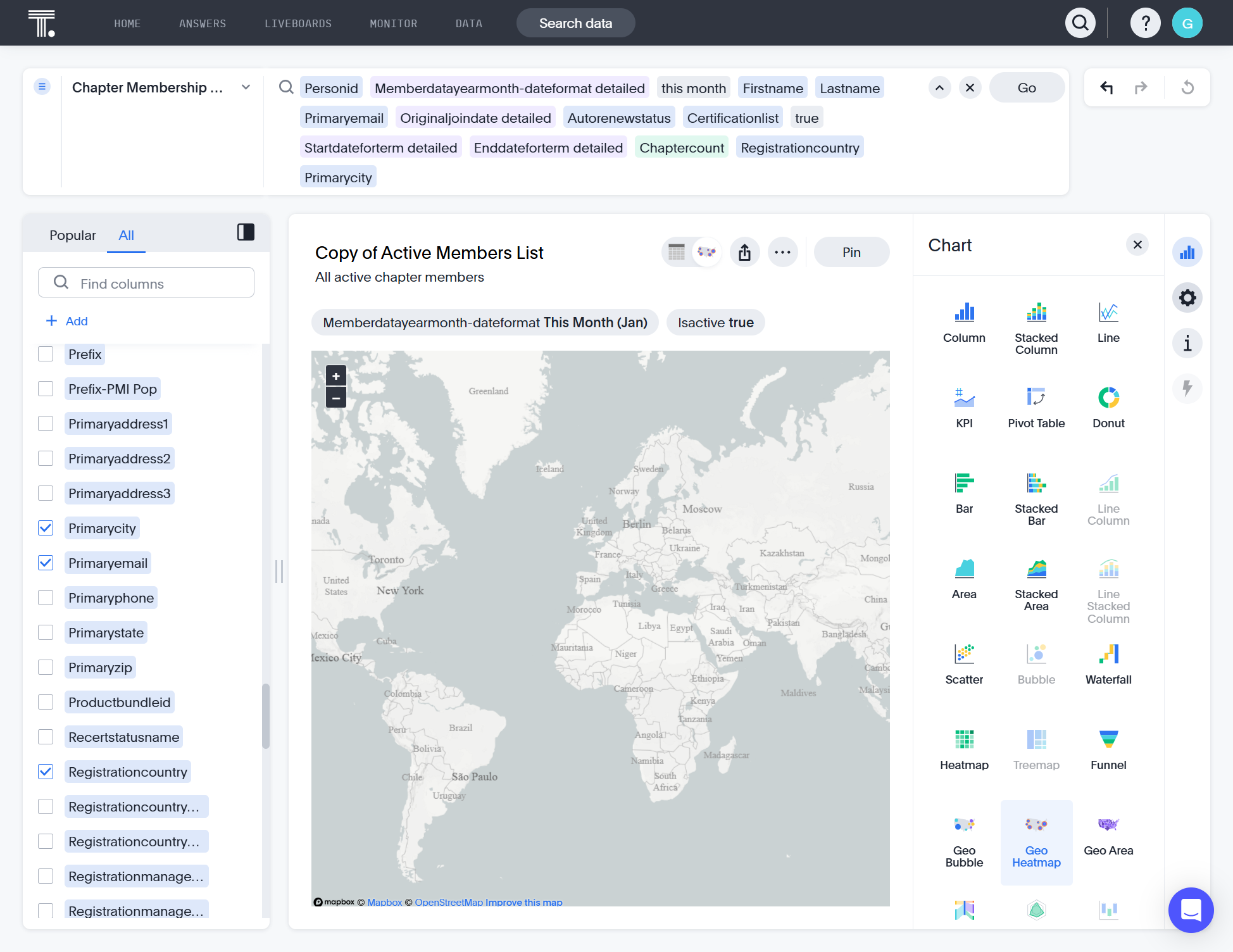Image resolution: width=1233 pixels, height=952 pixels.
Task: Pin this answer to a liveboard
Action: 851,253
